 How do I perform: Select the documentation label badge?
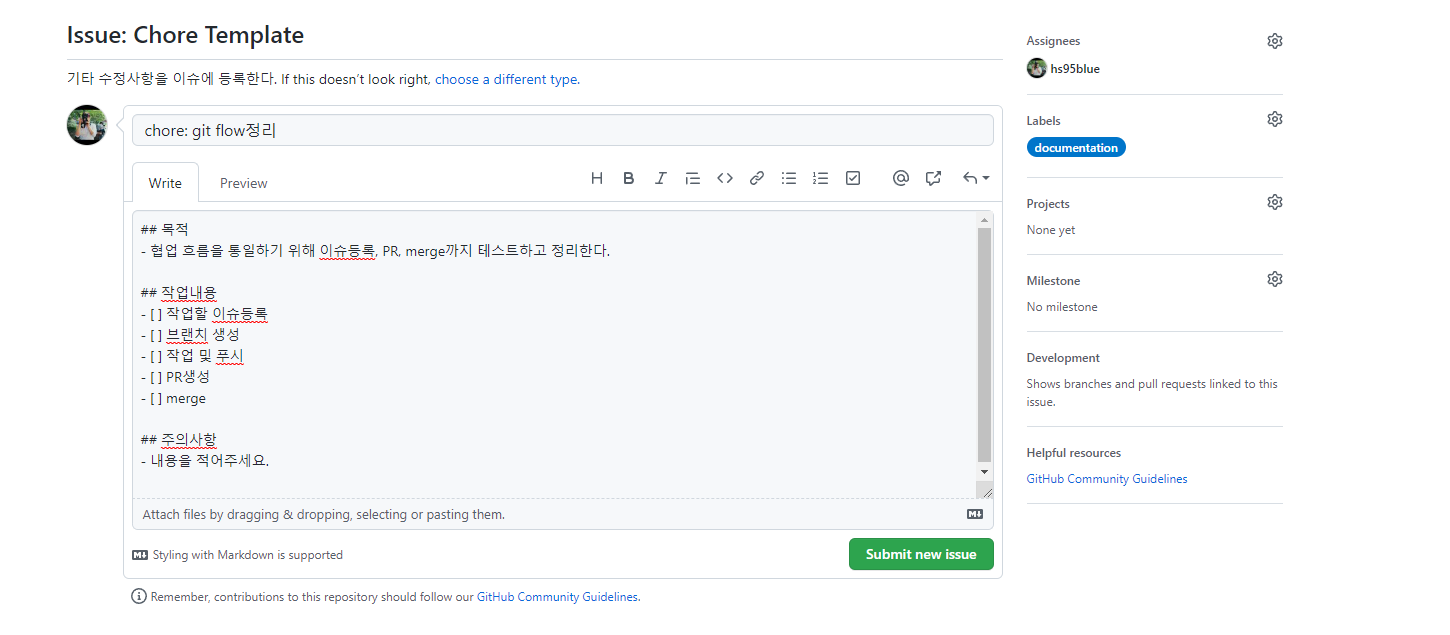[x=1076, y=147]
